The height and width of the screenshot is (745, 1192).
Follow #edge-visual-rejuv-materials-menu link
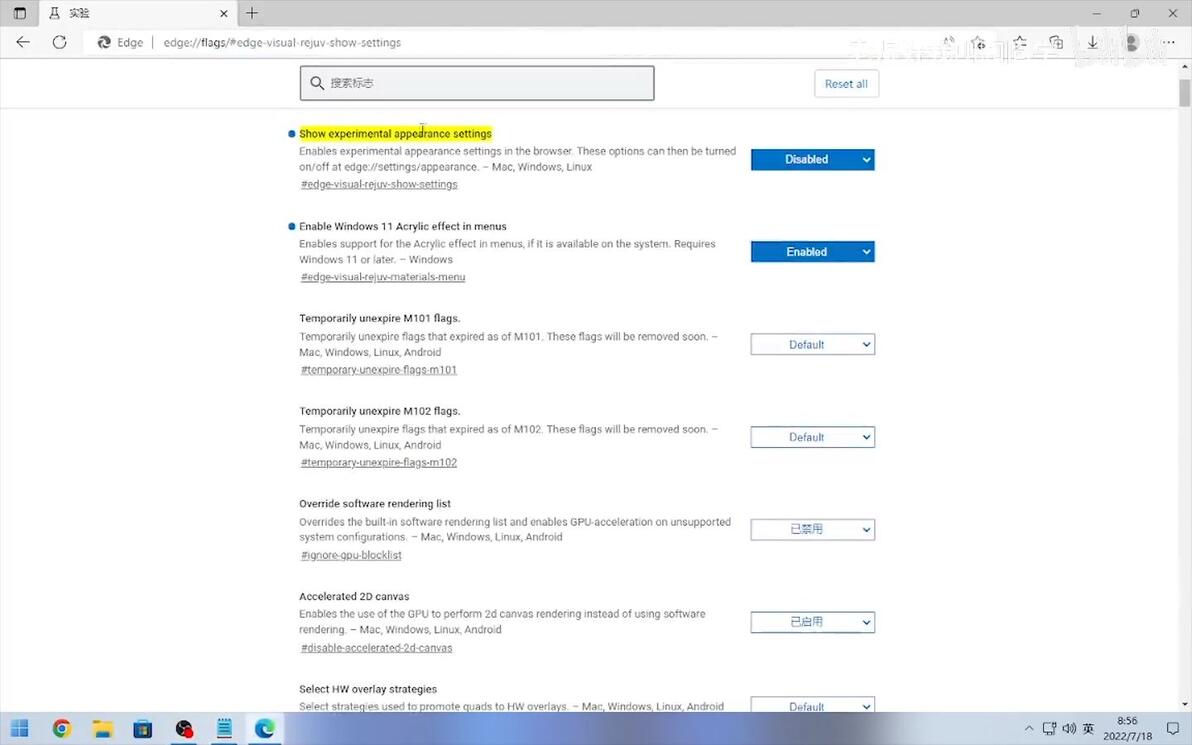(x=383, y=277)
